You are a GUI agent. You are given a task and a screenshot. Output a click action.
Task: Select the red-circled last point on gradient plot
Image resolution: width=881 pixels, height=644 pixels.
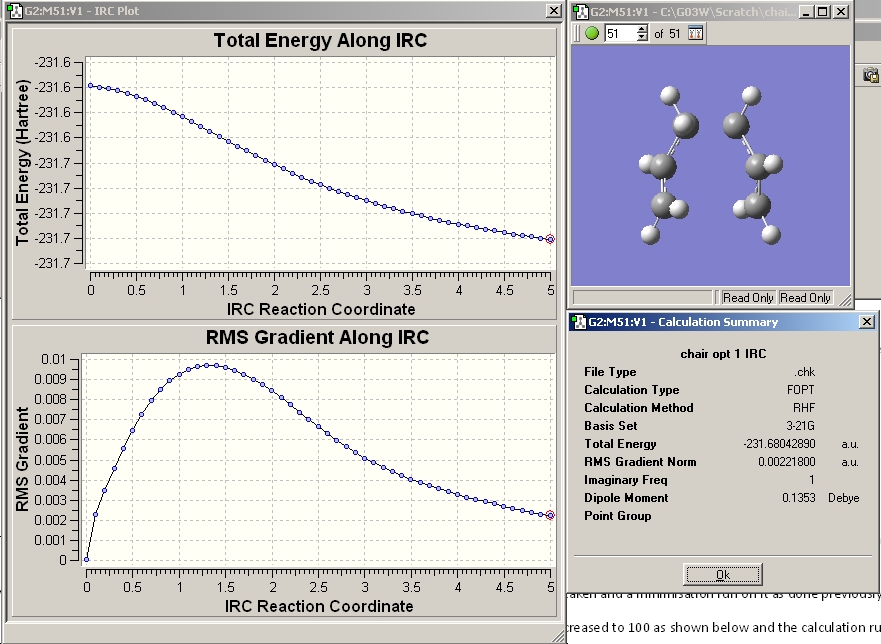(x=550, y=515)
